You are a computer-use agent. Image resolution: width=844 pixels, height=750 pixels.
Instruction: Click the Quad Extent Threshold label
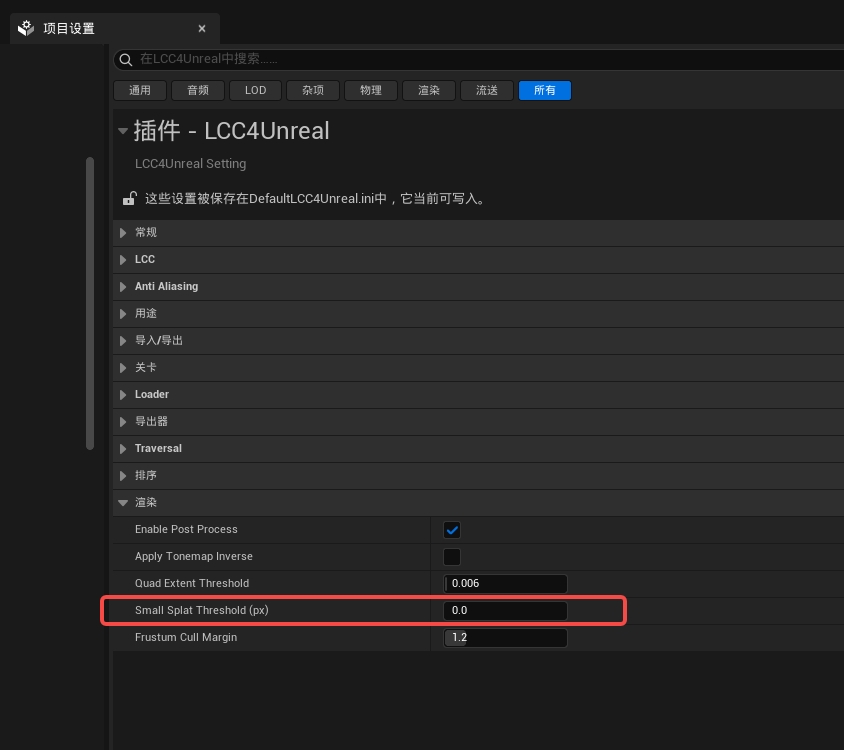(192, 583)
